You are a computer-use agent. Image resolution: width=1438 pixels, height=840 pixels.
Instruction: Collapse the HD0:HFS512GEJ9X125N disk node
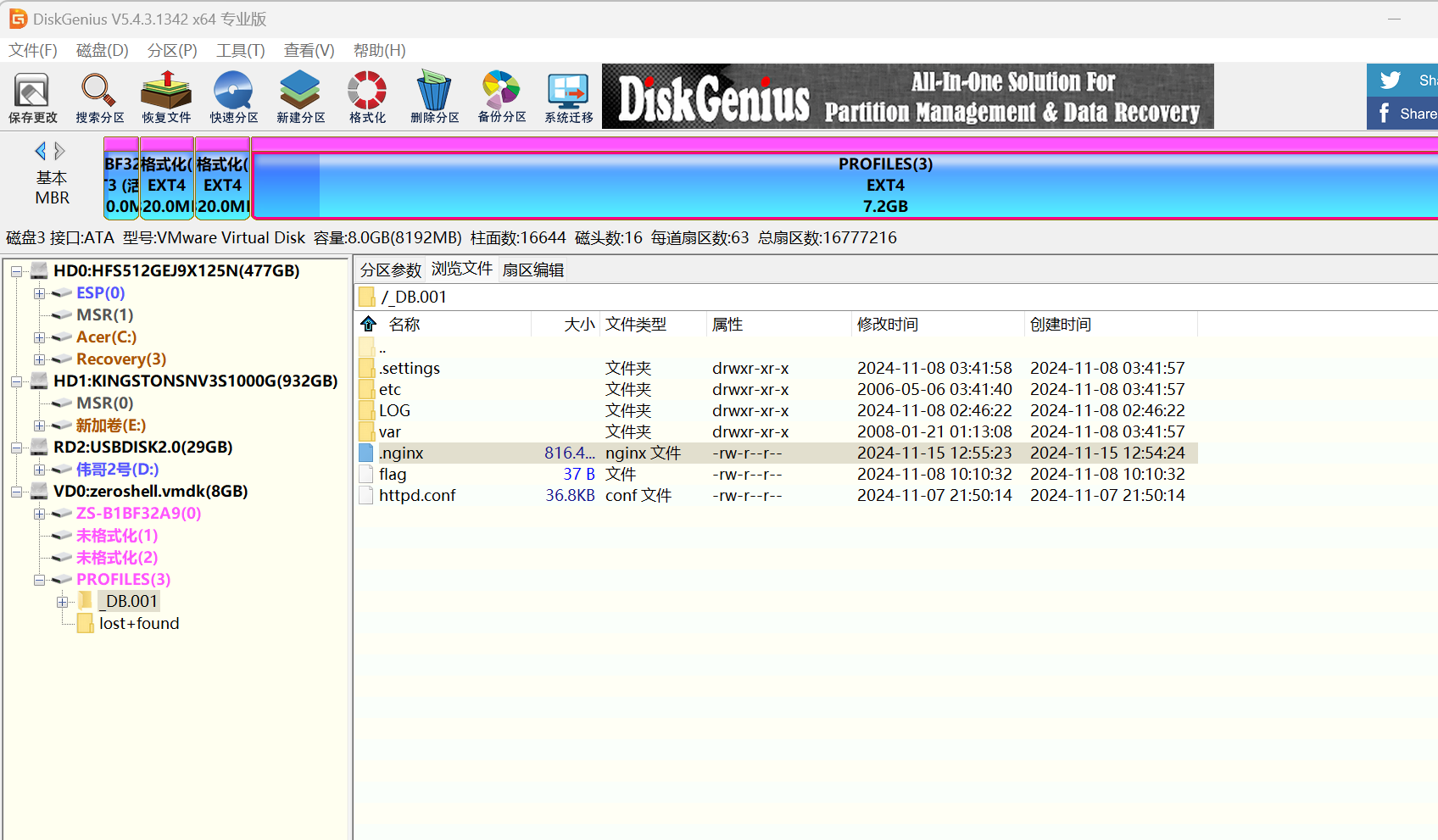pyautogui.click(x=16, y=271)
